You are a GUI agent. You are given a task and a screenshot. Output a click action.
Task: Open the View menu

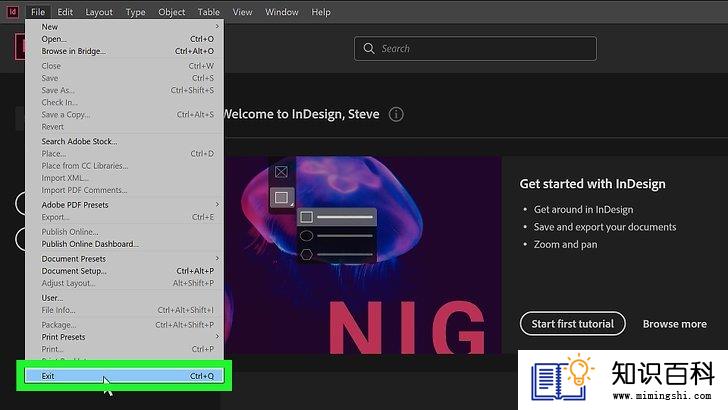tap(242, 12)
